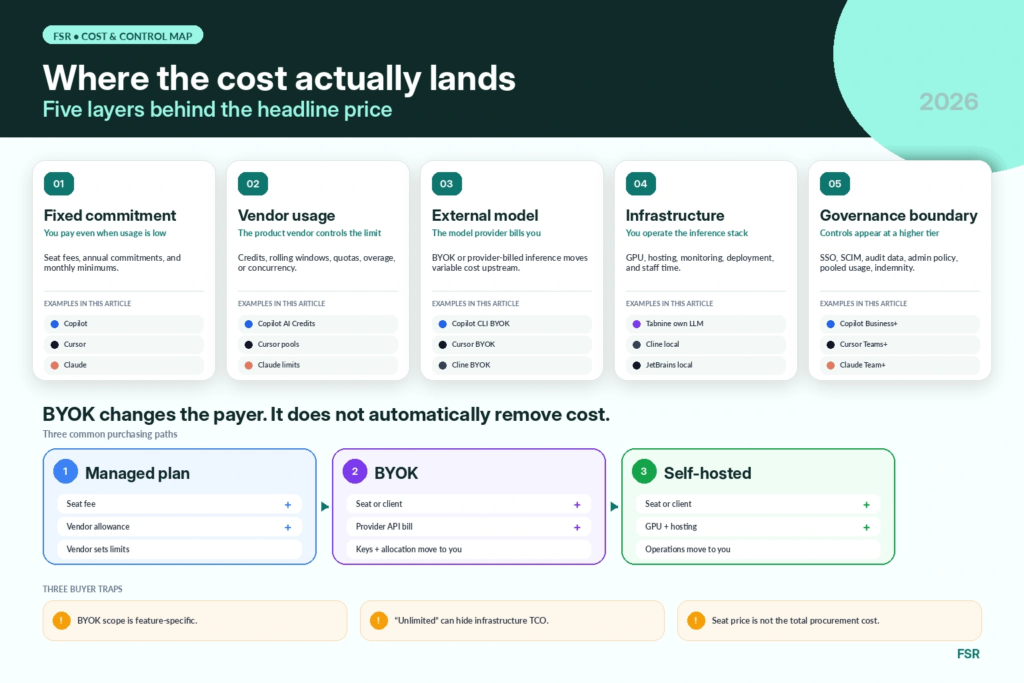Click the plus sign in Provider API bill row
The height and width of the screenshot is (683, 1024).
point(577,528)
